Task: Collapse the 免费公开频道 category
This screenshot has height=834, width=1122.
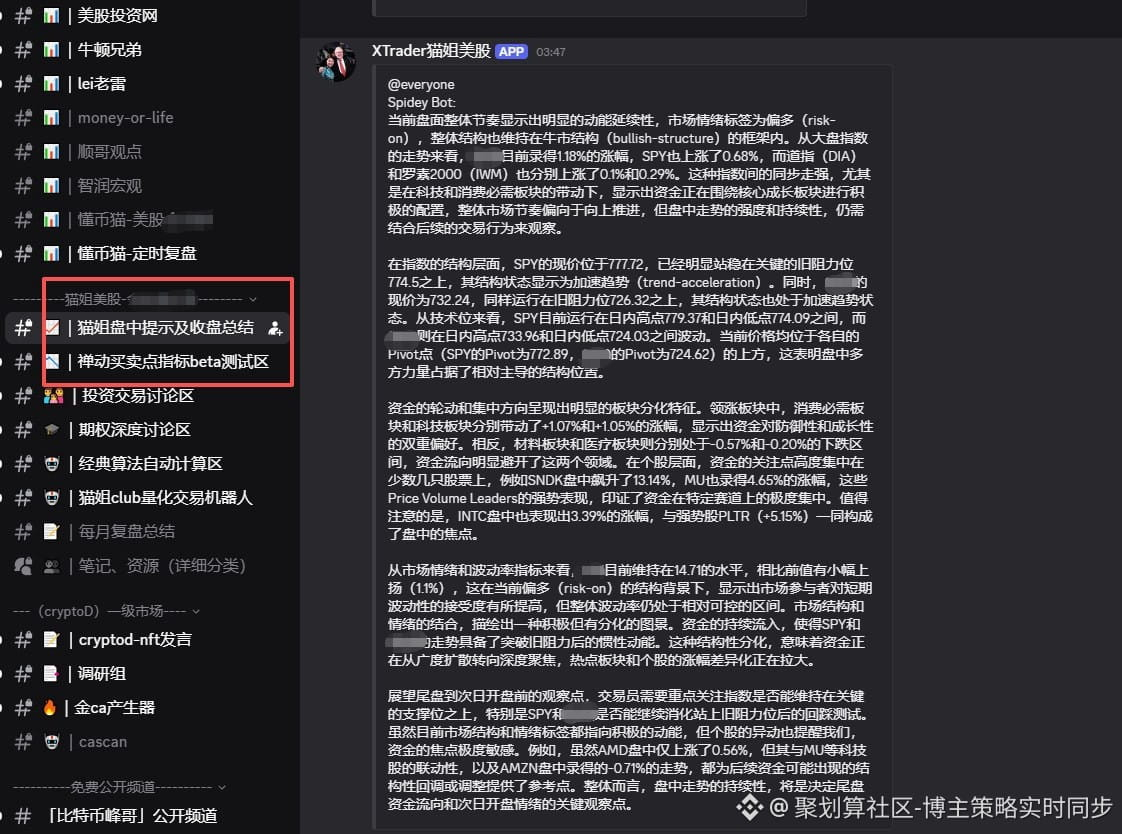Action: coord(222,787)
